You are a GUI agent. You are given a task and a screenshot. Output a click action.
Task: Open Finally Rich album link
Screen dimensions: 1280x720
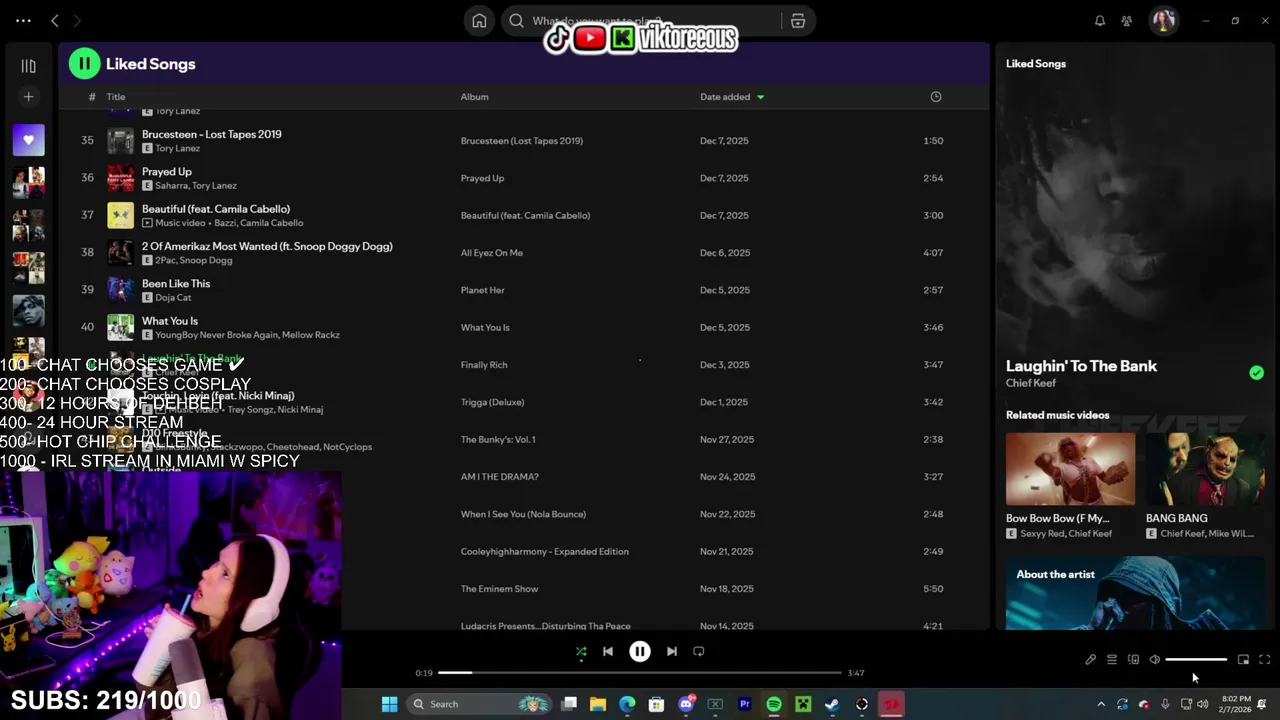pyautogui.click(x=484, y=365)
